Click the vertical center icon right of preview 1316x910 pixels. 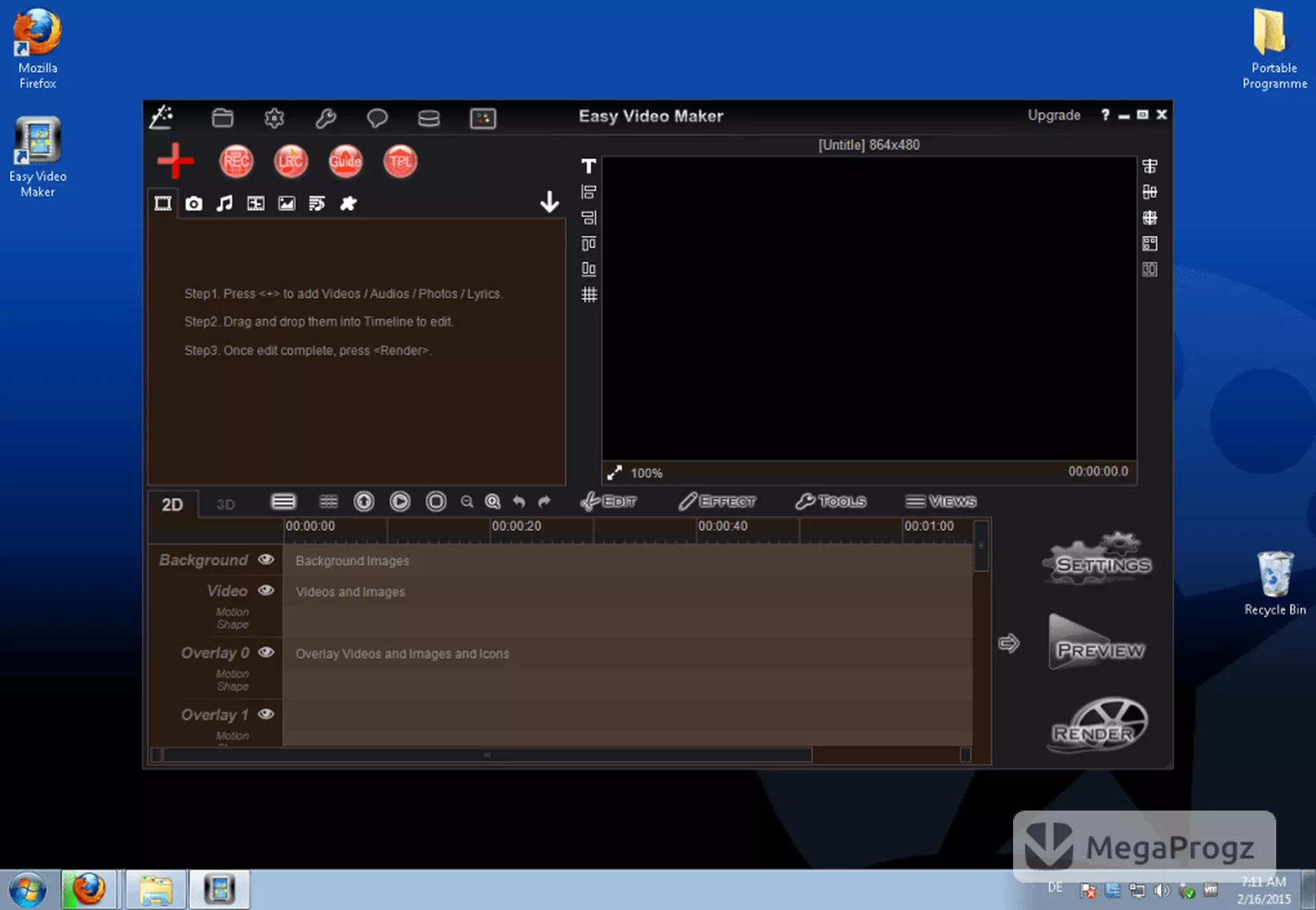pos(1150,192)
